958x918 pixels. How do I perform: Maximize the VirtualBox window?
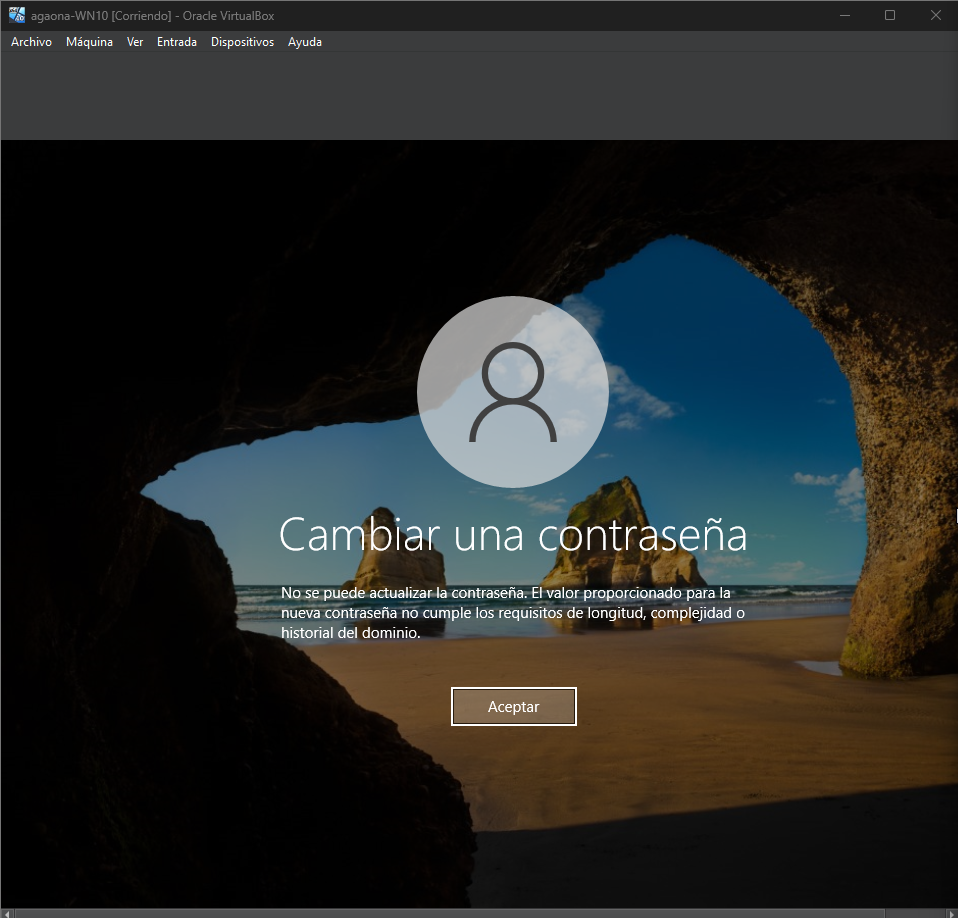click(890, 15)
